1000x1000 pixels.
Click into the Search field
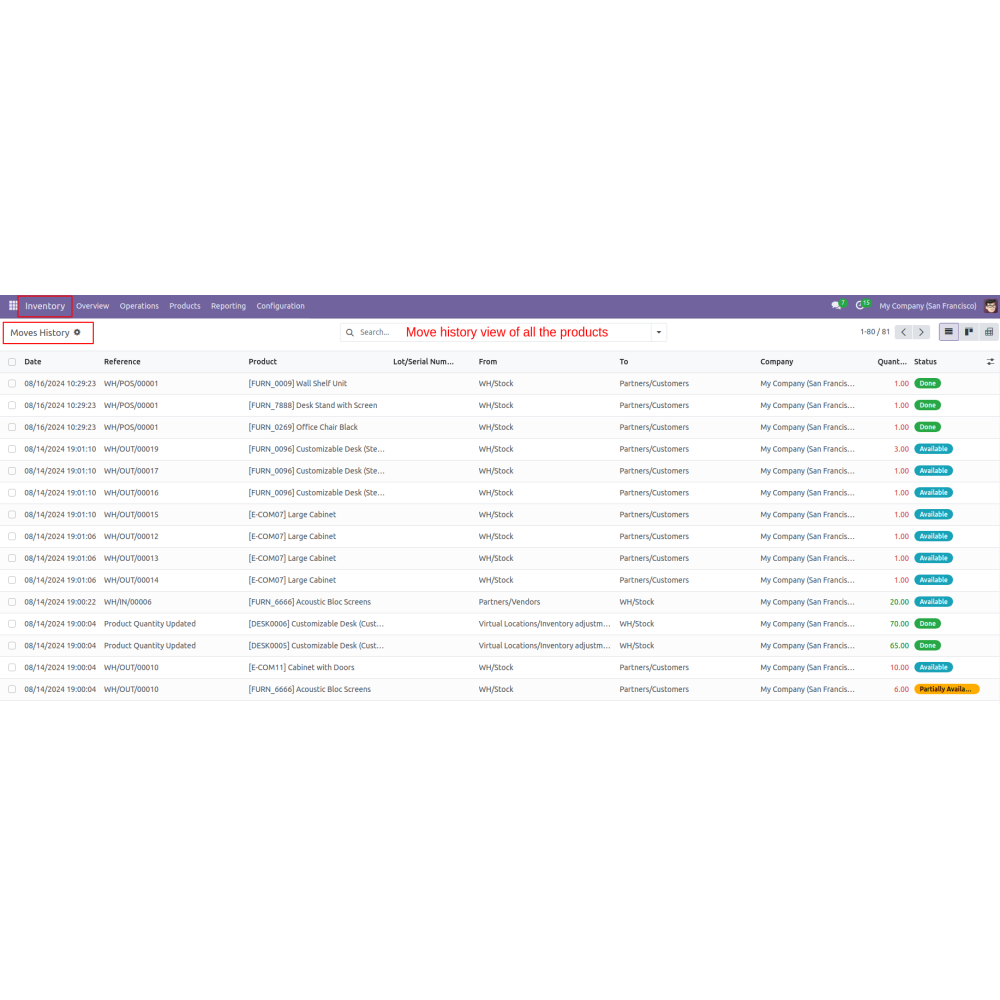click(504, 332)
